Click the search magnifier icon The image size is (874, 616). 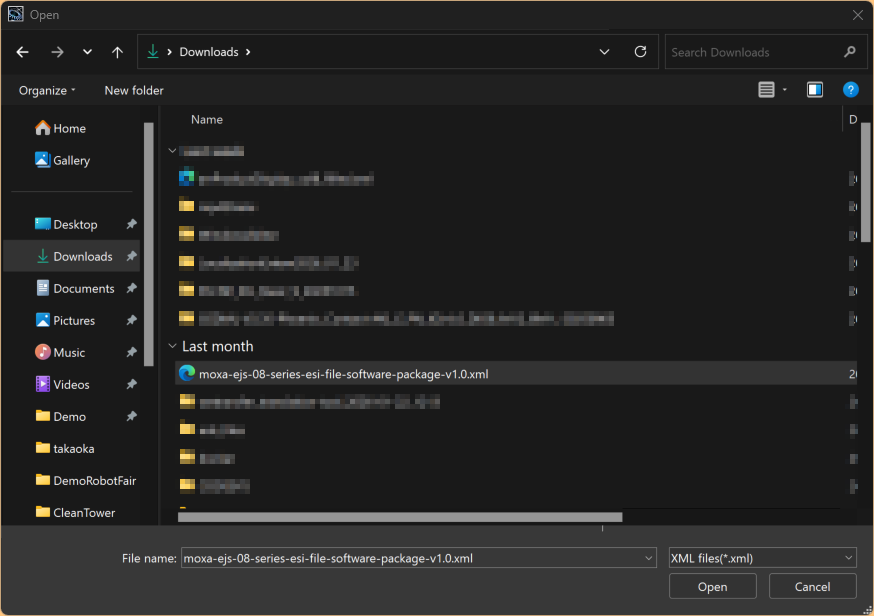coord(849,52)
